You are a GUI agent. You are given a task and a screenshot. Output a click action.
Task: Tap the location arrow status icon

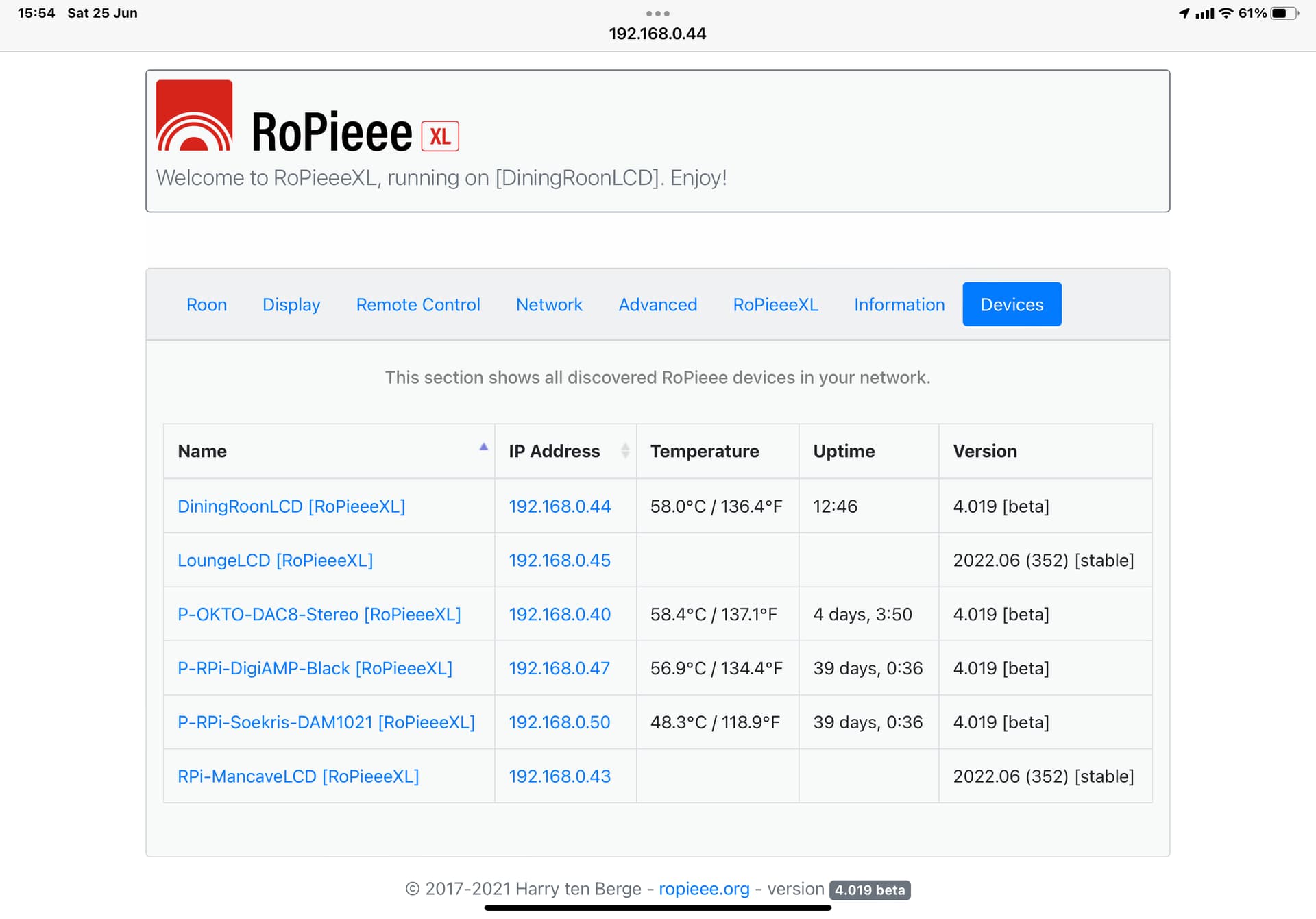coord(1184,13)
